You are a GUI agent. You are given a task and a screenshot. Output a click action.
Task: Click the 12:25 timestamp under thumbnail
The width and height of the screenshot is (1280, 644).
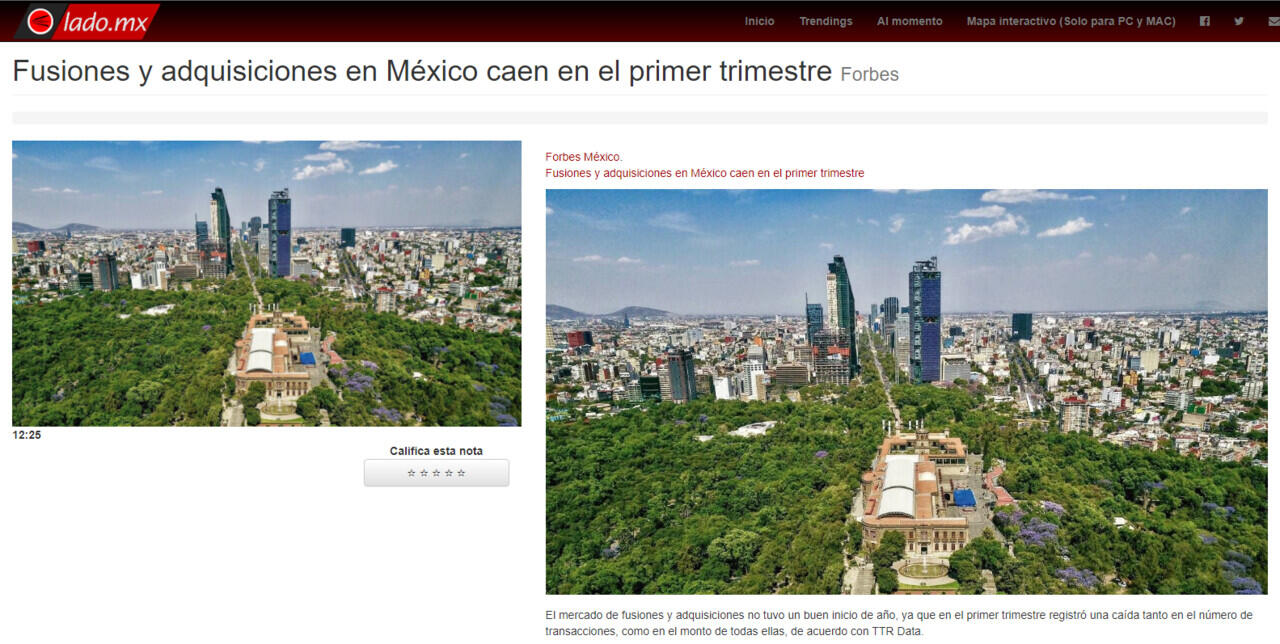pyautogui.click(x=27, y=435)
